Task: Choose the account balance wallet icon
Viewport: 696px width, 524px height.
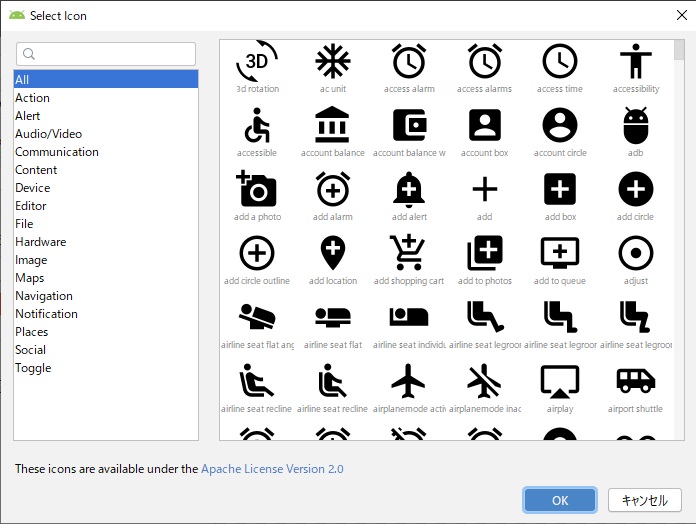Action: [410, 125]
